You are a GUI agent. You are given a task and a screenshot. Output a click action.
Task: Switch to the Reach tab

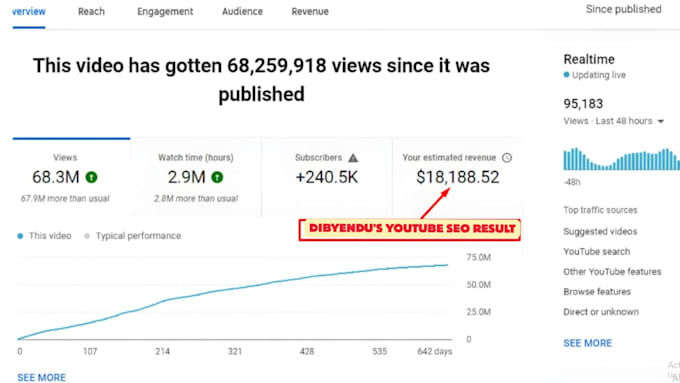point(91,12)
